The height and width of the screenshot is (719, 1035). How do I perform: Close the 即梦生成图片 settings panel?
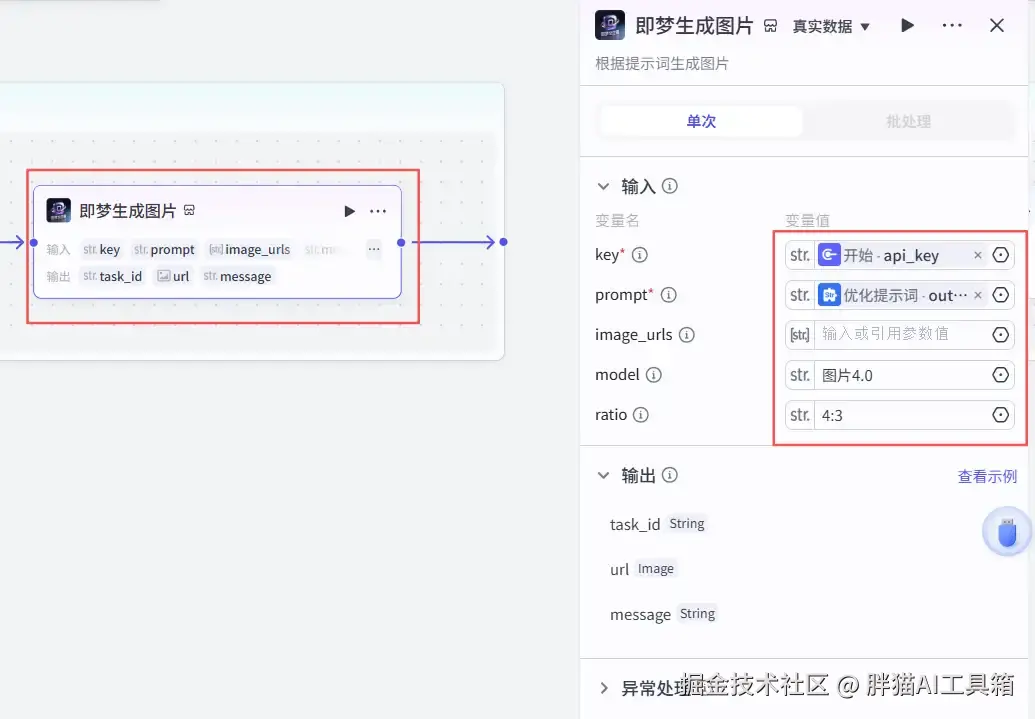point(997,25)
